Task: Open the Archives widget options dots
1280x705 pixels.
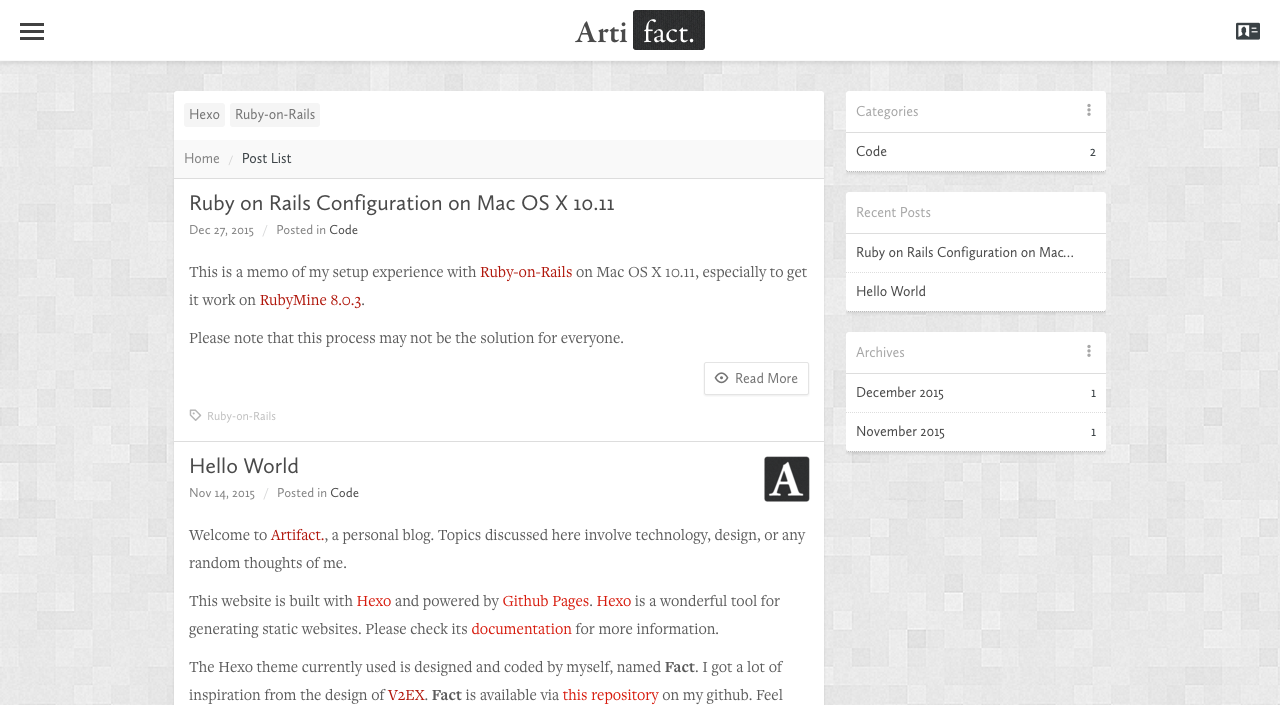Action: 1089,352
